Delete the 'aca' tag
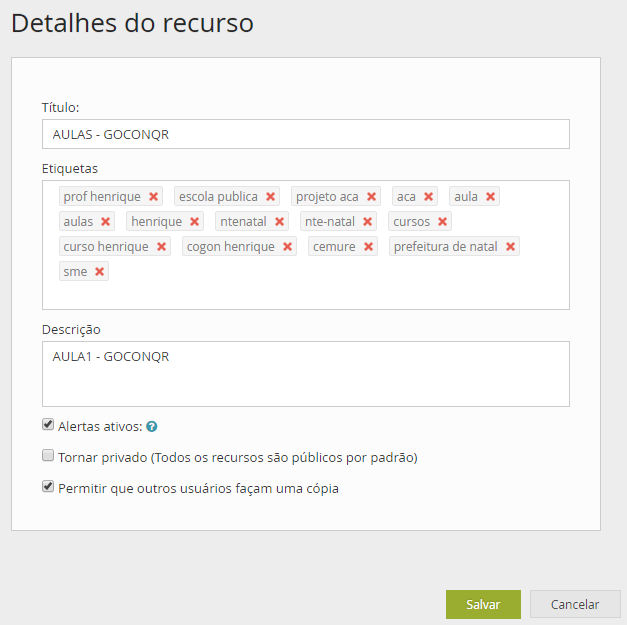627x625 pixels. pos(428,197)
